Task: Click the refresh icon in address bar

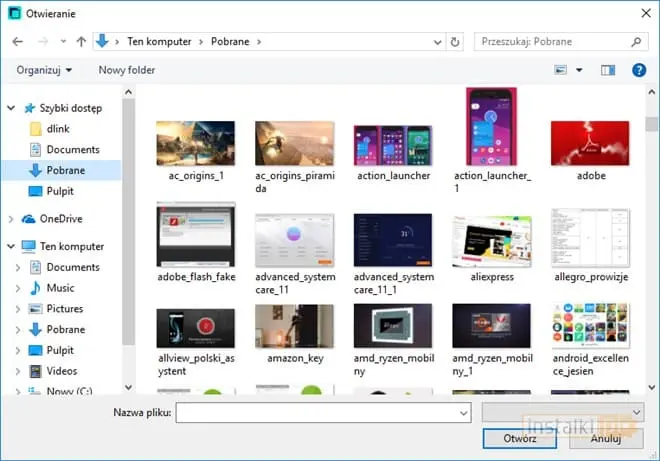Action: click(x=456, y=42)
